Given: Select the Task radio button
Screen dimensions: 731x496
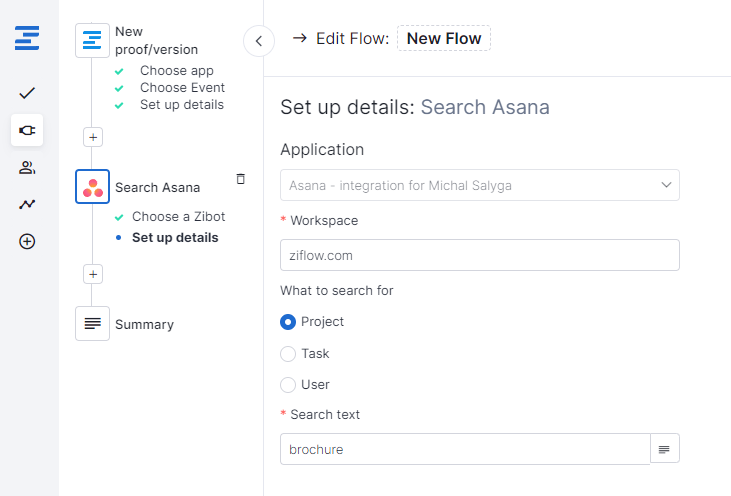Looking at the screenshot, I should 288,354.
